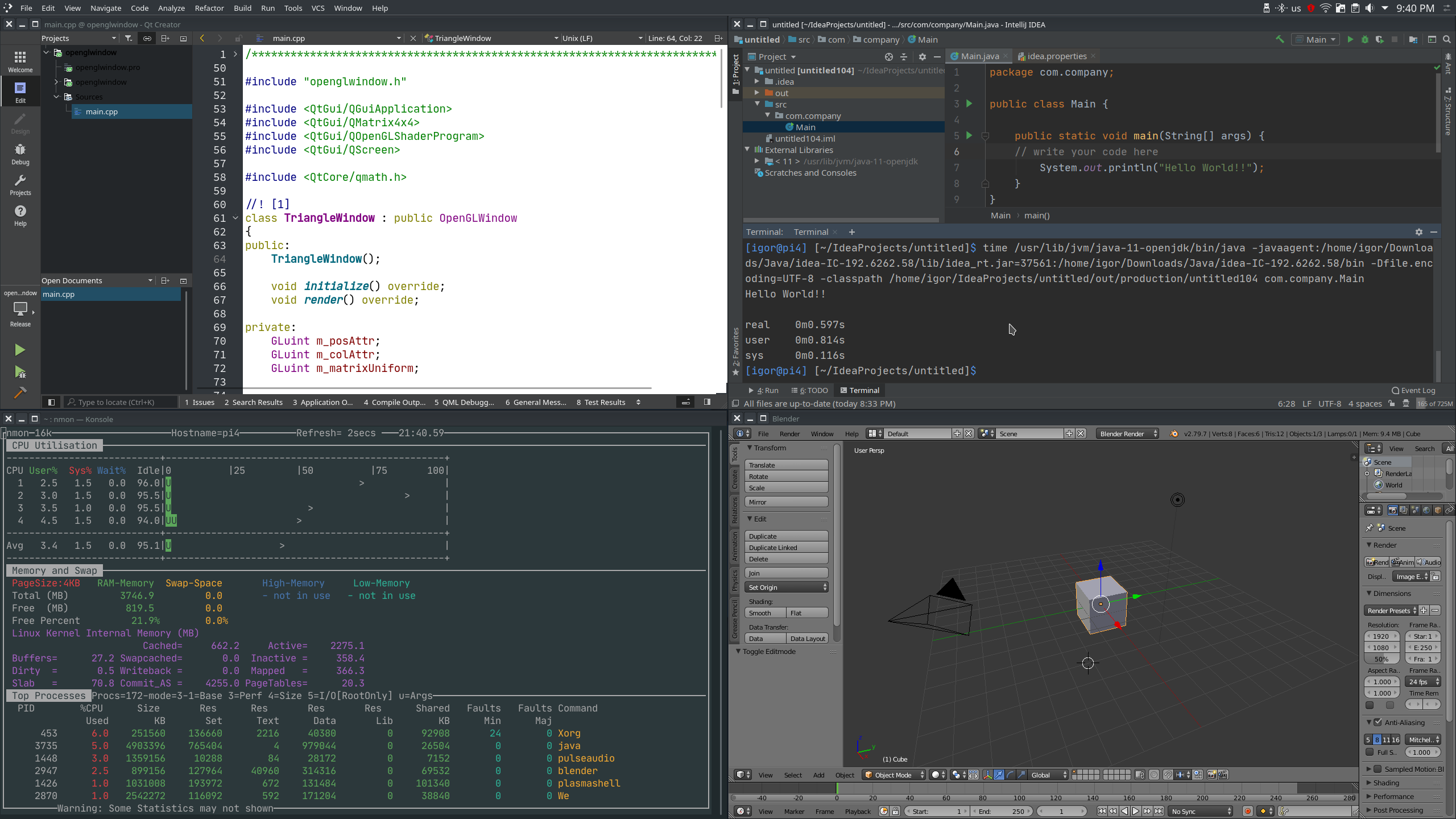1456x819 pixels.
Task: Open 6: TODO tool window tab in IntelliJ
Action: pos(809,390)
